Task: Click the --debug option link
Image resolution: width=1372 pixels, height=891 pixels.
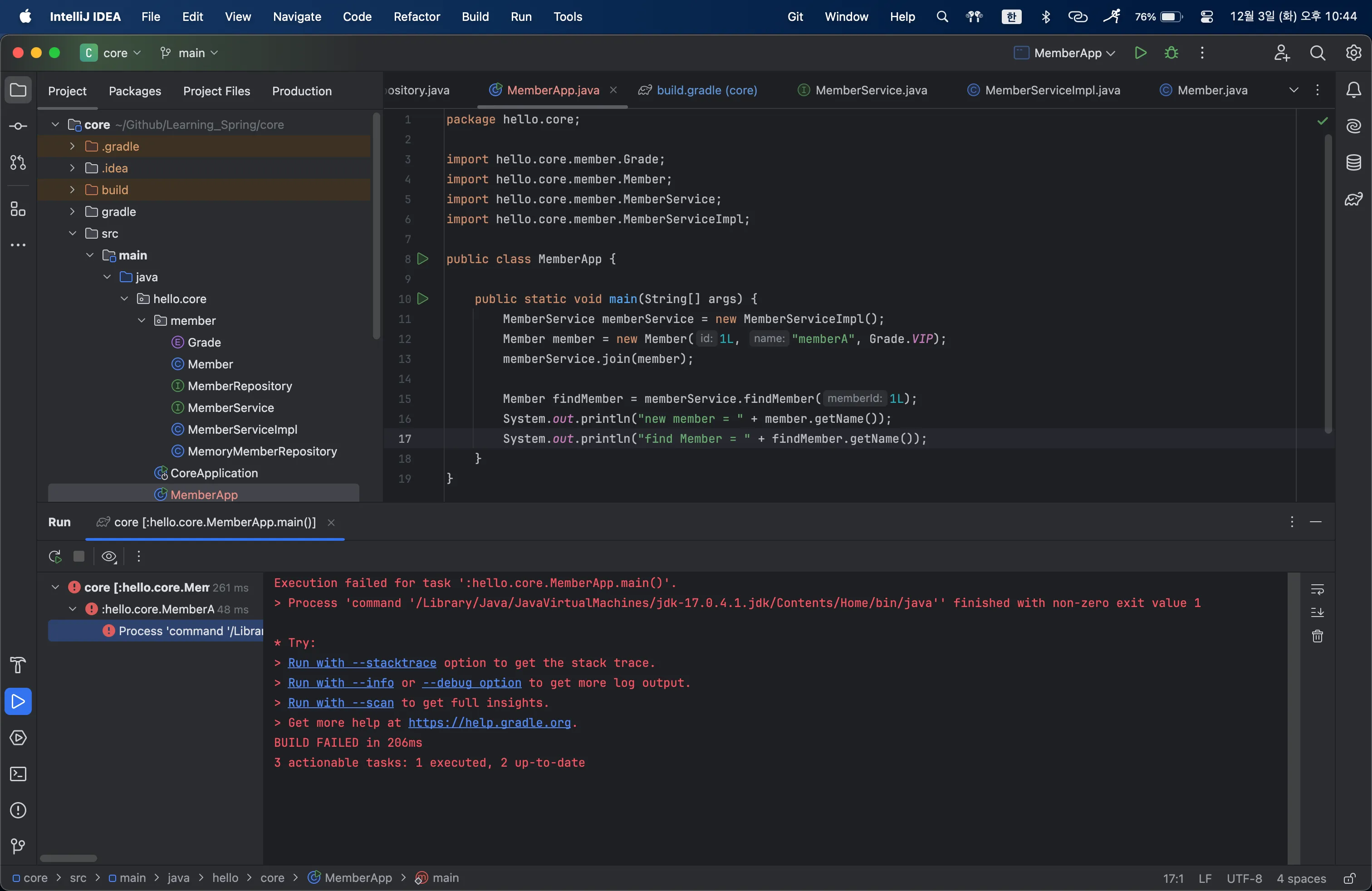Action: 471,683
